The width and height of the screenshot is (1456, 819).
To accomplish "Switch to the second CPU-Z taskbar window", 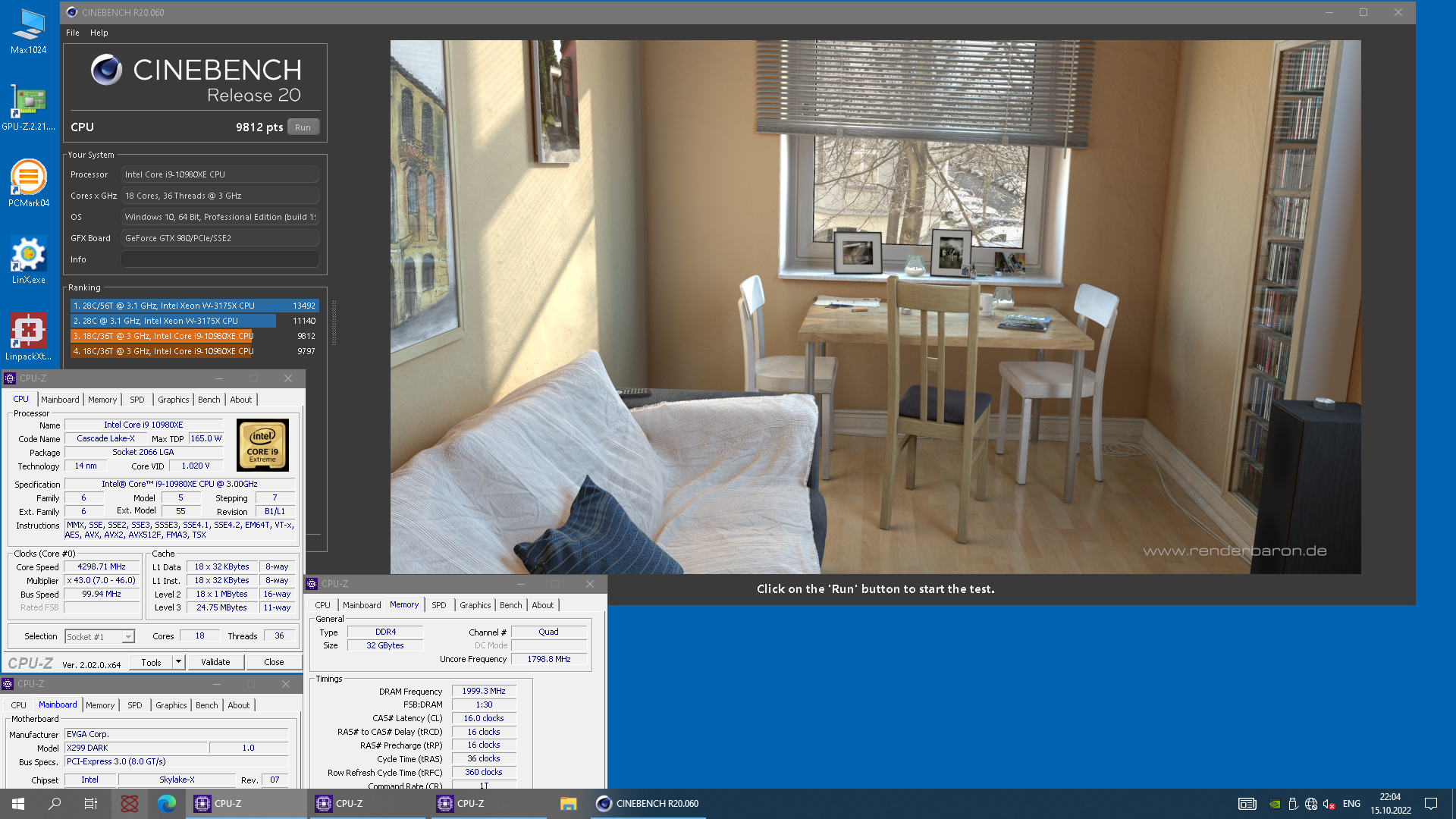I will [x=368, y=804].
